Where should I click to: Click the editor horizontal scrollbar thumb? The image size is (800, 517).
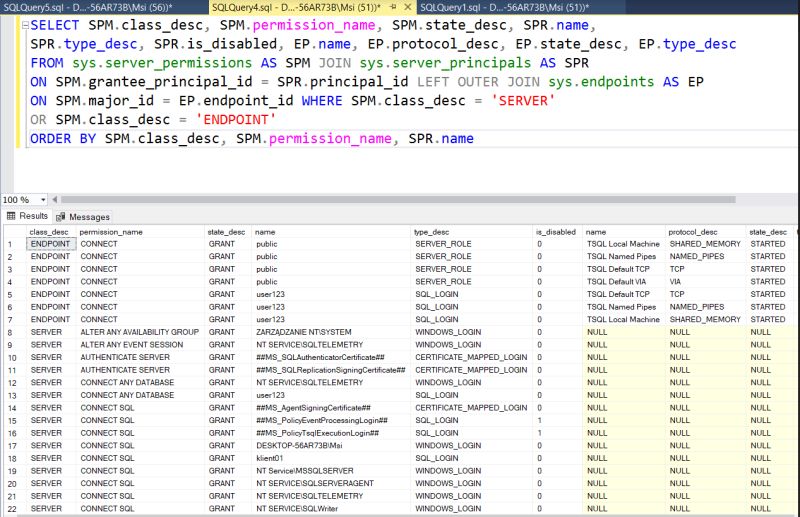pyautogui.click(x=398, y=200)
